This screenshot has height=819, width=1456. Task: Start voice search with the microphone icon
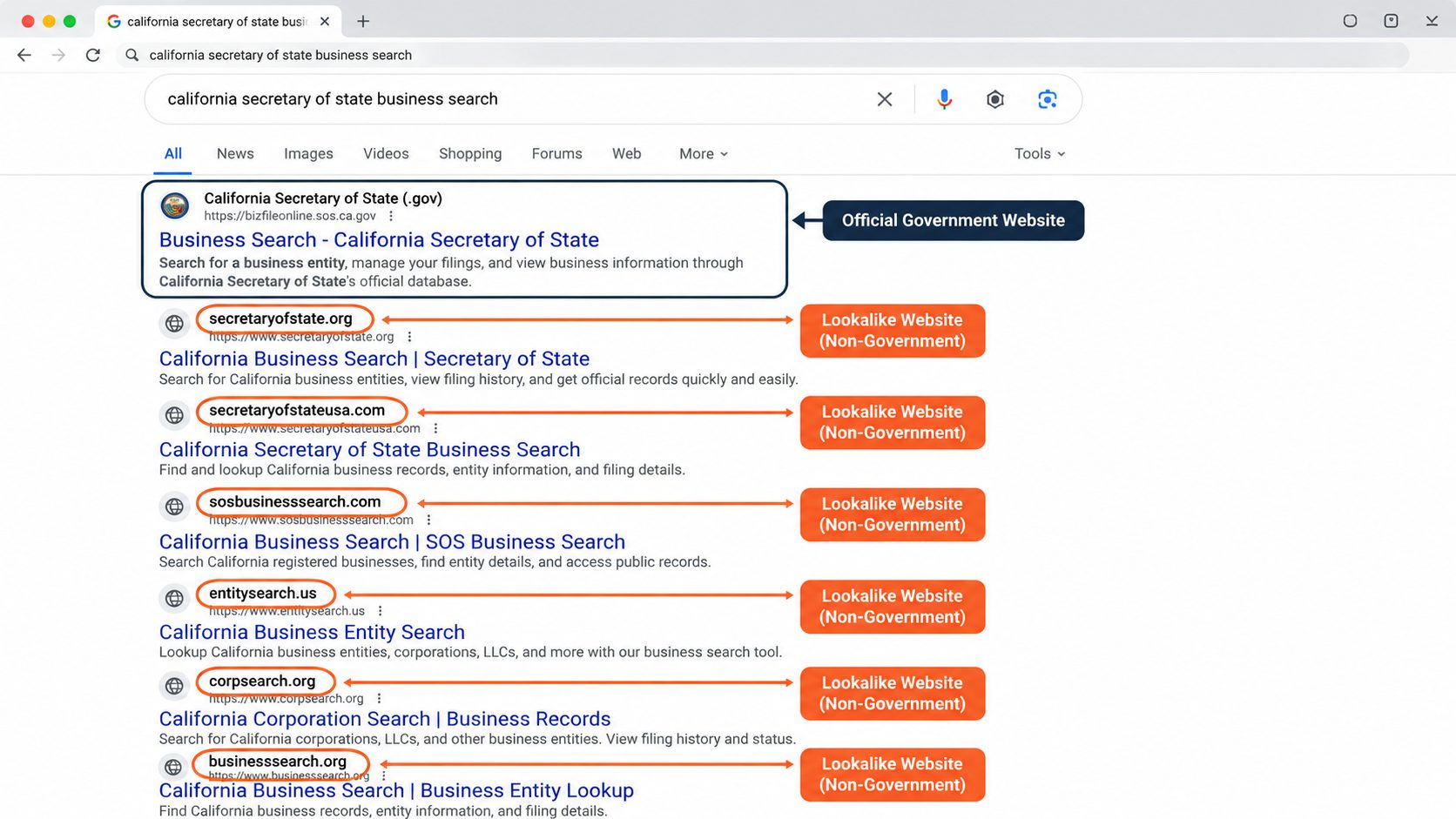[944, 99]
